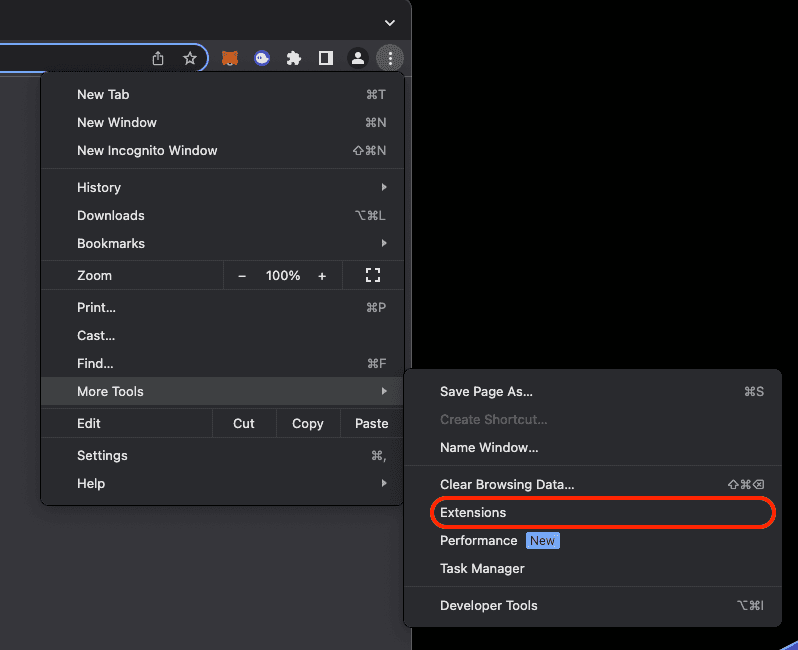Choose Cast... from the menu
Image resolution: width=798 pixels, height=650 pixels.
222,335
